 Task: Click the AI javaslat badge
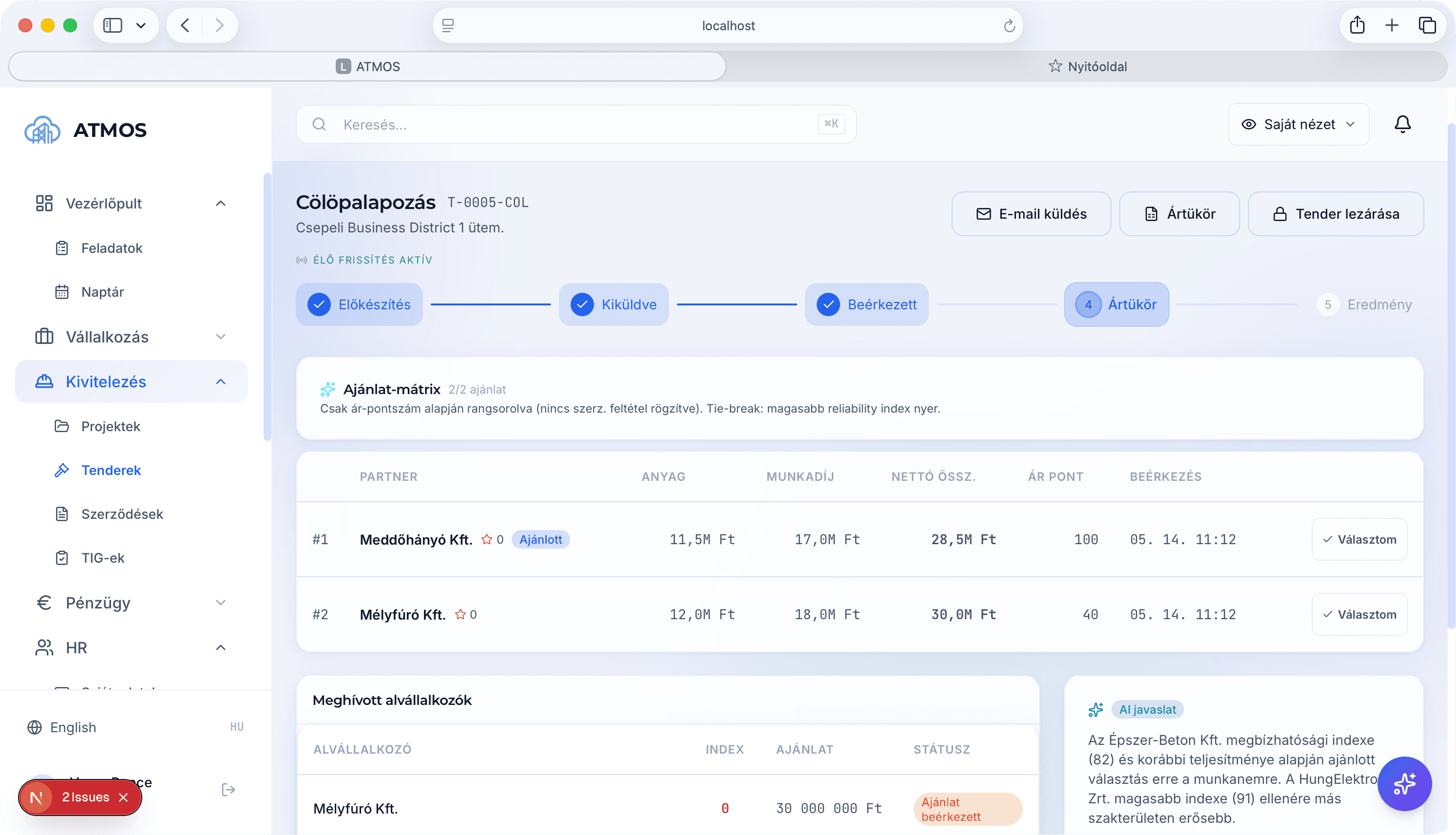pos(1147,710)
